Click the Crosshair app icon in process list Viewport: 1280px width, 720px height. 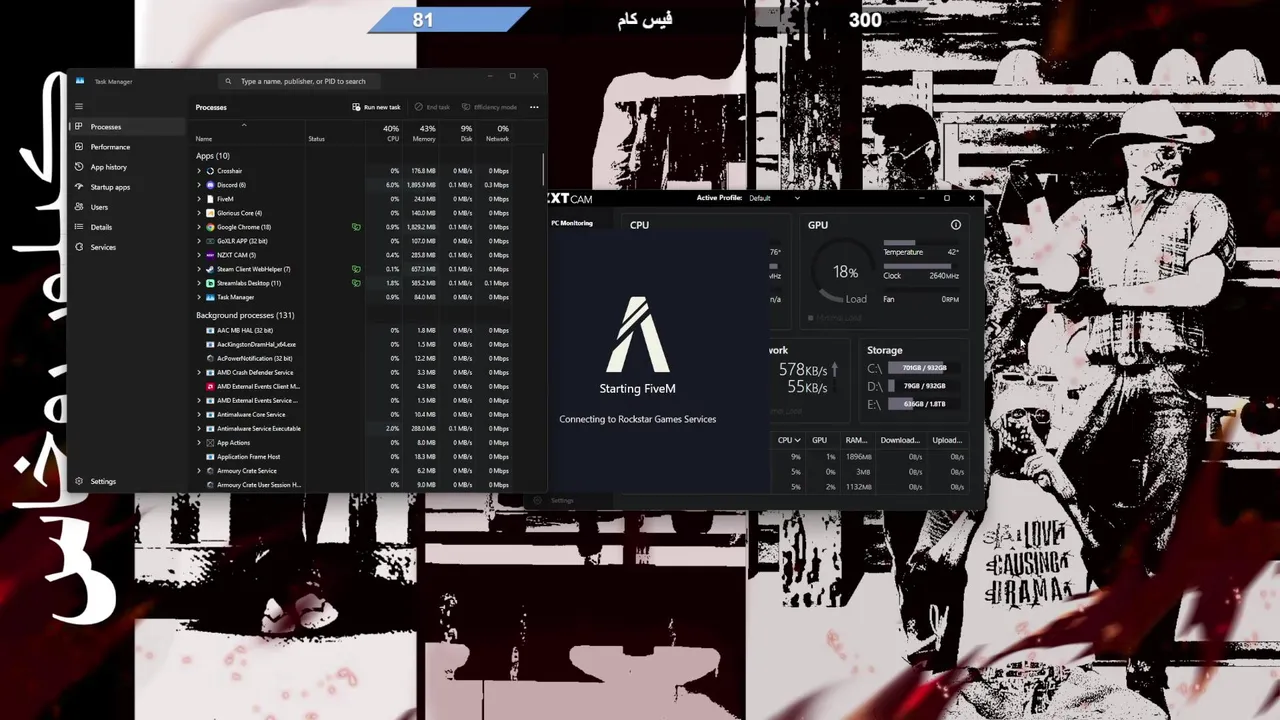[210, 171]
